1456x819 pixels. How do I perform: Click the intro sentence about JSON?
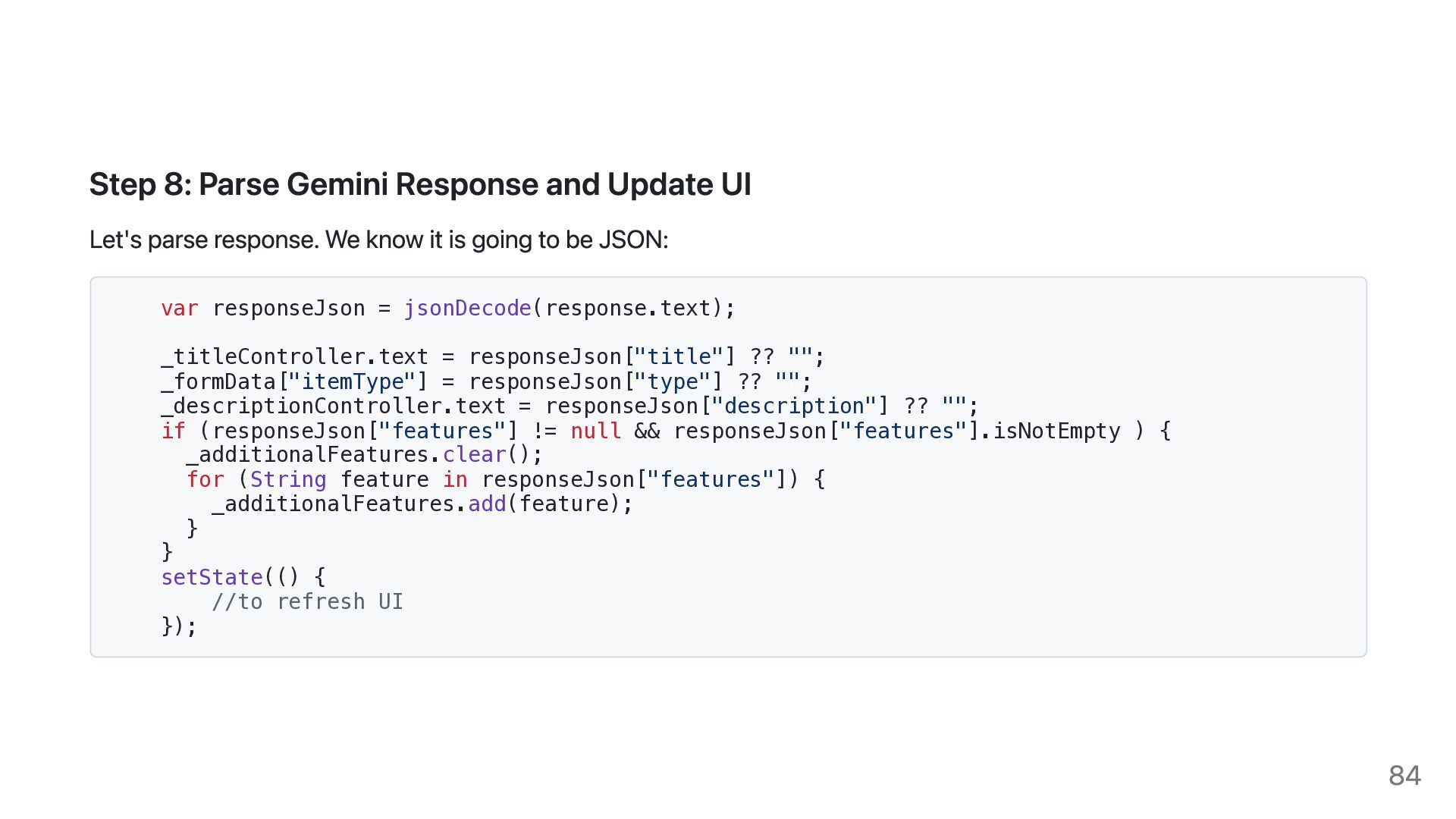tap(379, 240)
